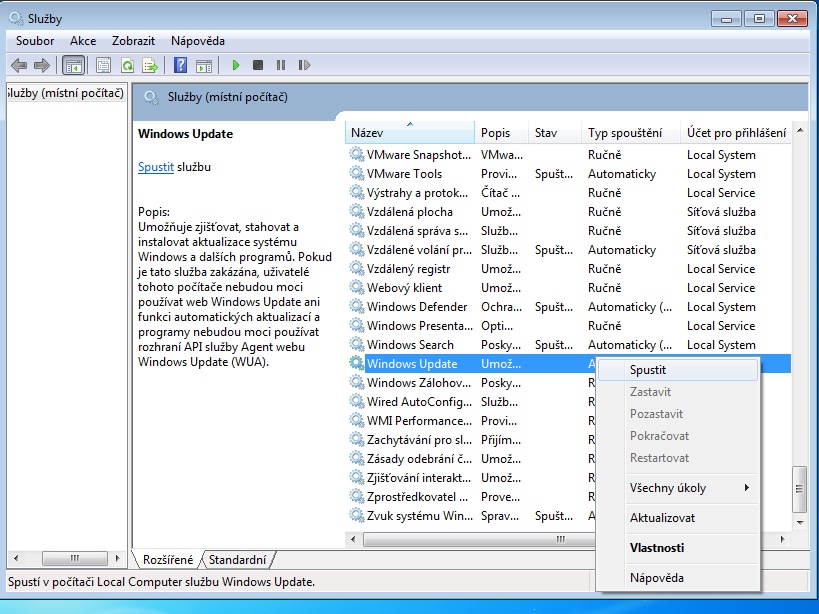Image resolution: width=819 pixels, height=614 pixels.
Task: Open the Zobrazit menu
Action: click(133, 41)
